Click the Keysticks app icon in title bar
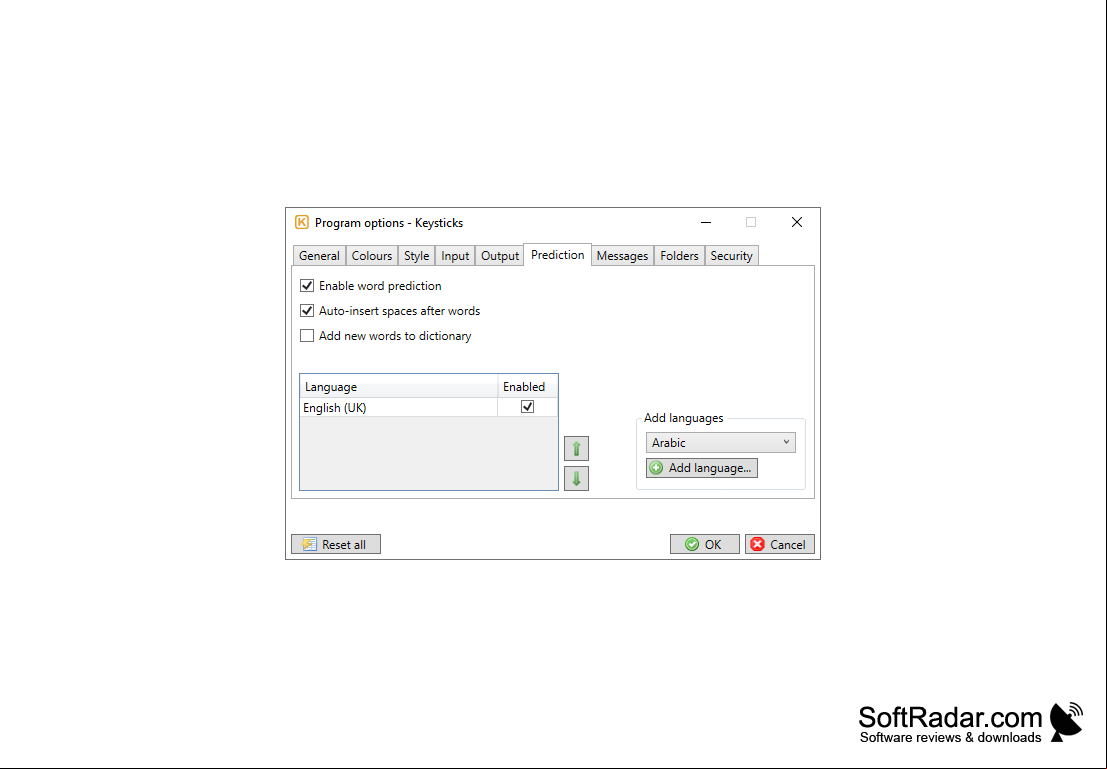The width and height of the screenshot is (1107, 769). click(x=301, y=222)
